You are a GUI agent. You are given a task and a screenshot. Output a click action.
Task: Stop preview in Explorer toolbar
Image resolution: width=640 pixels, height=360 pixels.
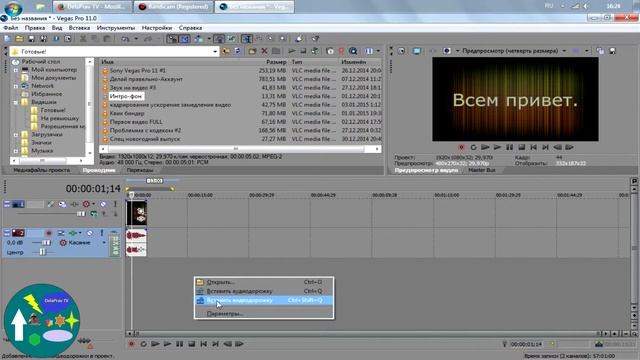[303, 51]
